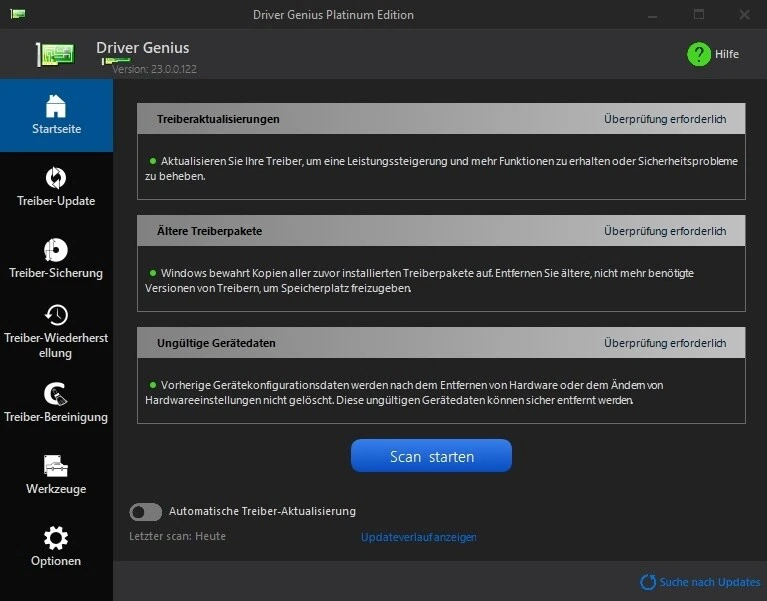Minimize the Driver Genius window
767x601 pixels.
[652, 15]
